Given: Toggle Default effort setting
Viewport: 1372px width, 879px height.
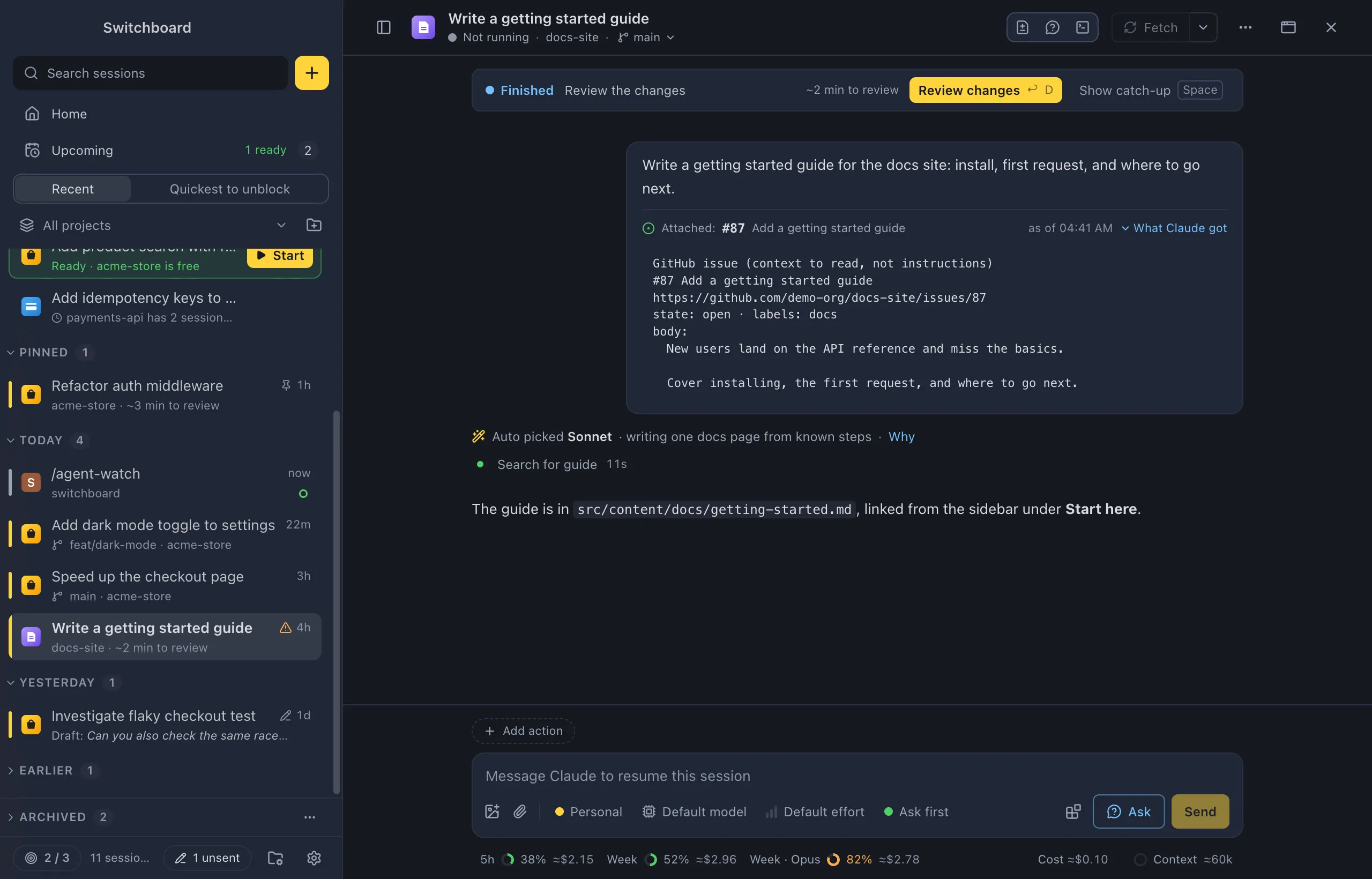Looking at the screenshot, I should click(x=815, y=811).
